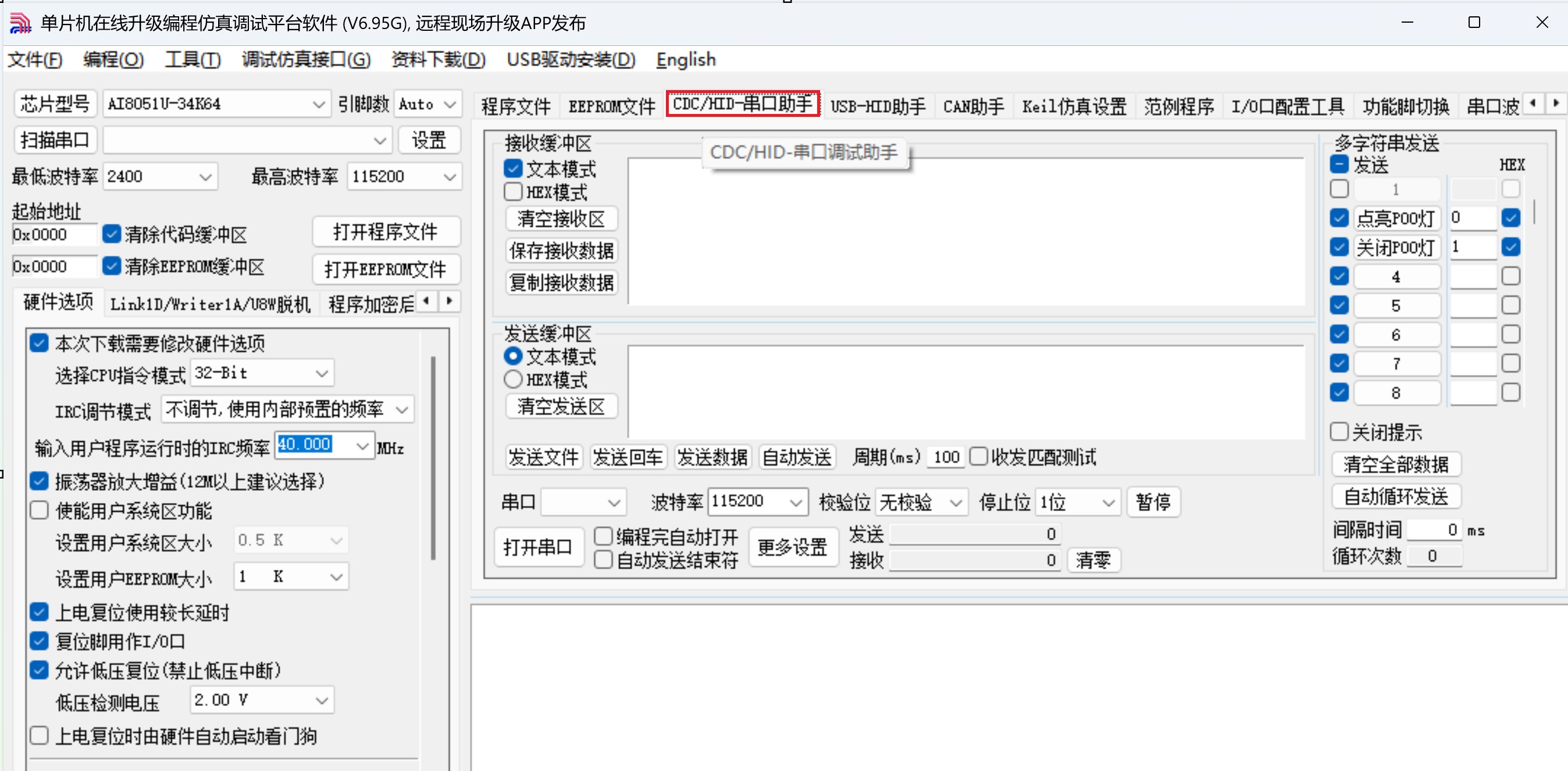Click the 清空接收区 button
Image resolution: width=1568 pixels, height=771 pixels.
pyautogui.click(x=561, y=219)
